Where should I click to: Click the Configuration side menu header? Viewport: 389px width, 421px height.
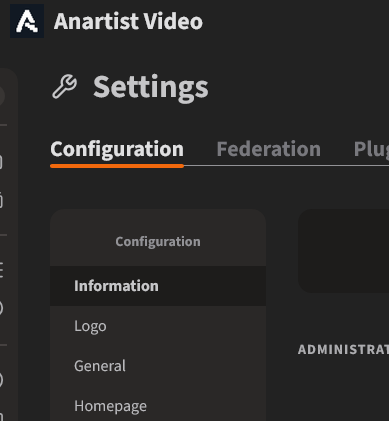(x=158, y=241)
